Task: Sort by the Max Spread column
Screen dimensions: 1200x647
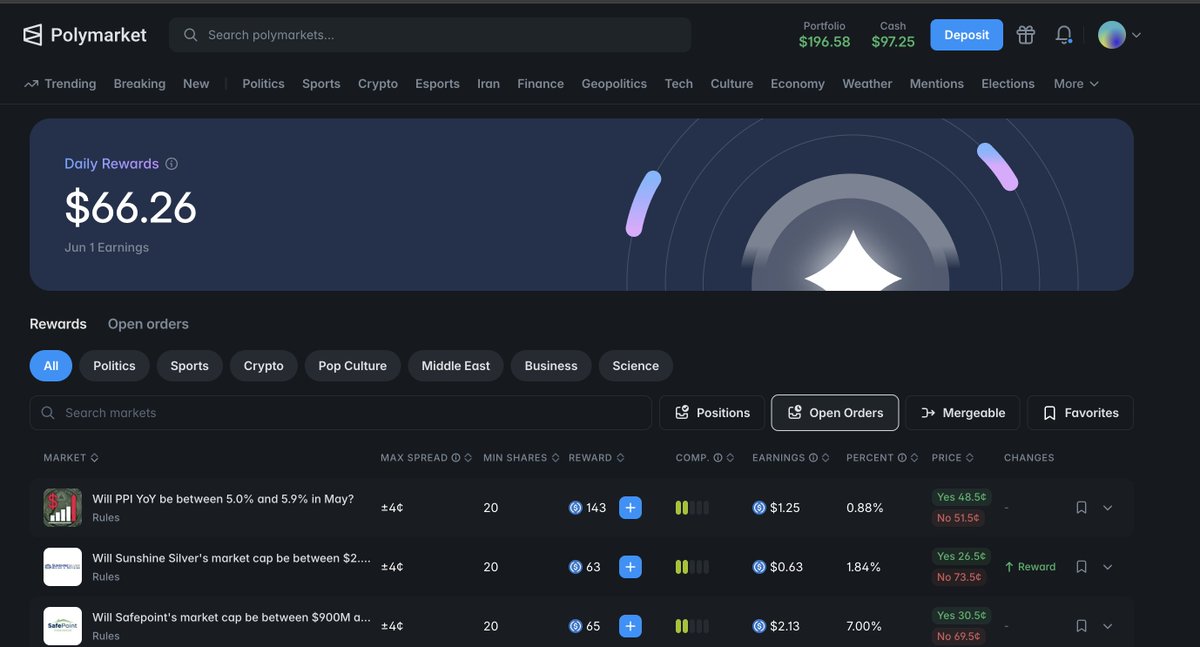Action: (425, 458)
